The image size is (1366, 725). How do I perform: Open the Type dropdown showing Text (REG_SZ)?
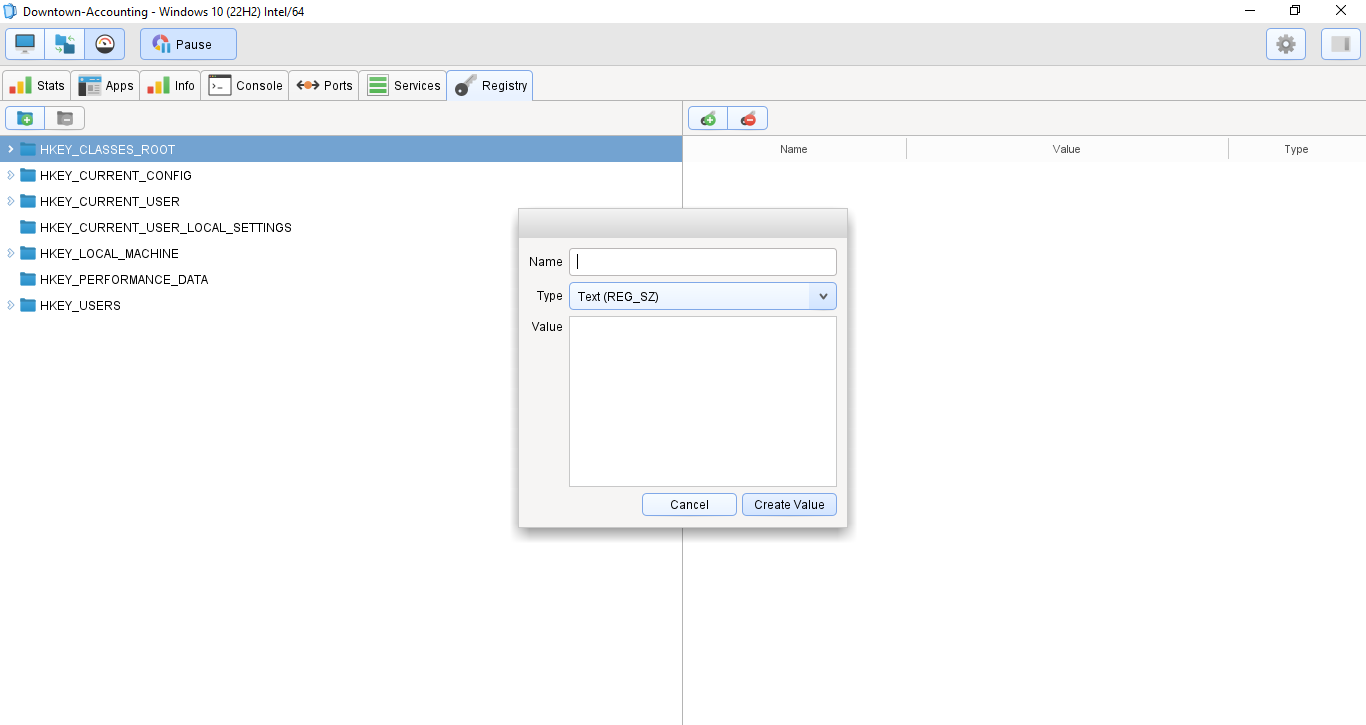(822, 295)
